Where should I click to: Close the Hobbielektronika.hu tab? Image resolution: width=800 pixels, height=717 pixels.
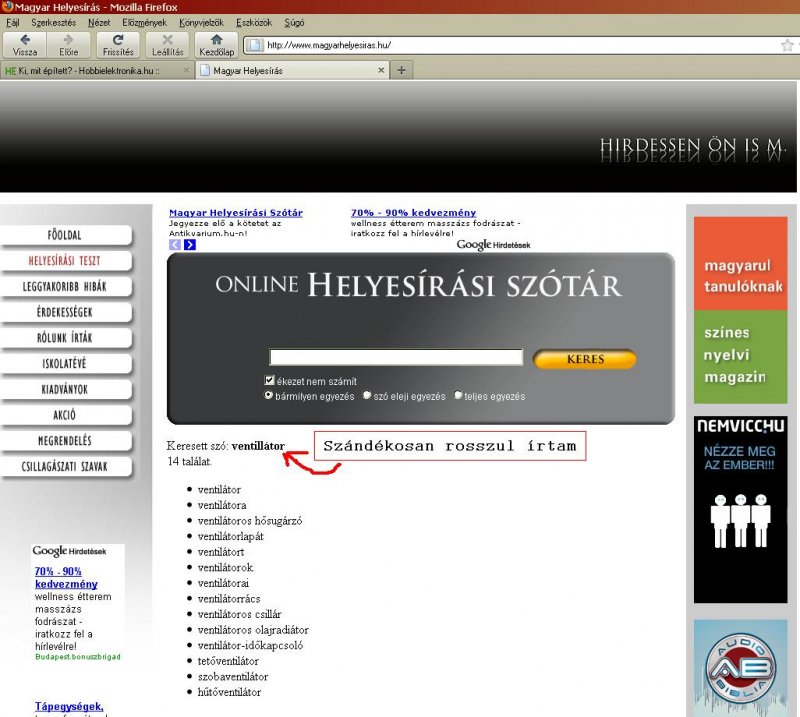[x=186, y=70]
